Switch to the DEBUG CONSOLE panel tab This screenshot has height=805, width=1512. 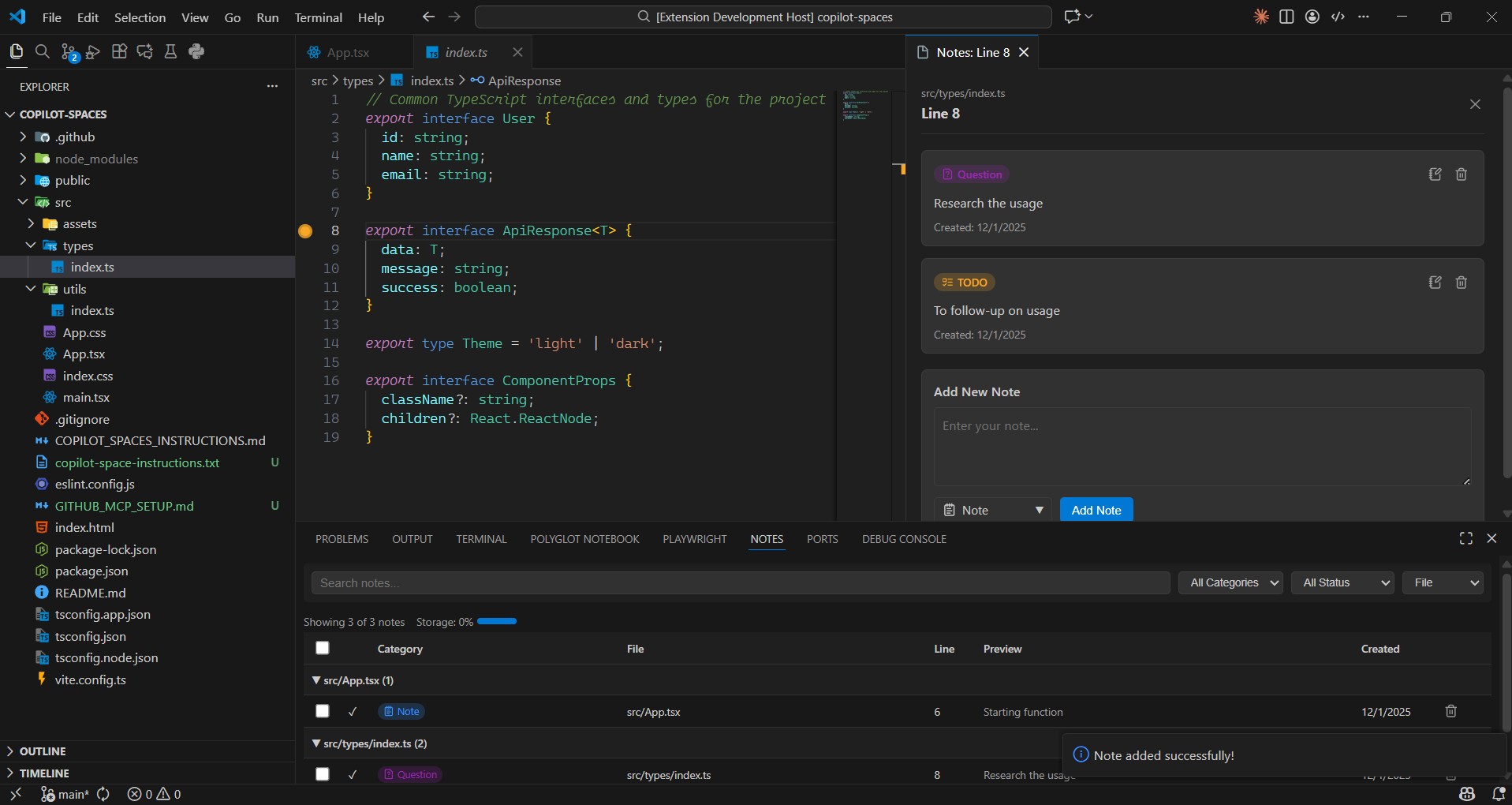[x=904, y=539]
